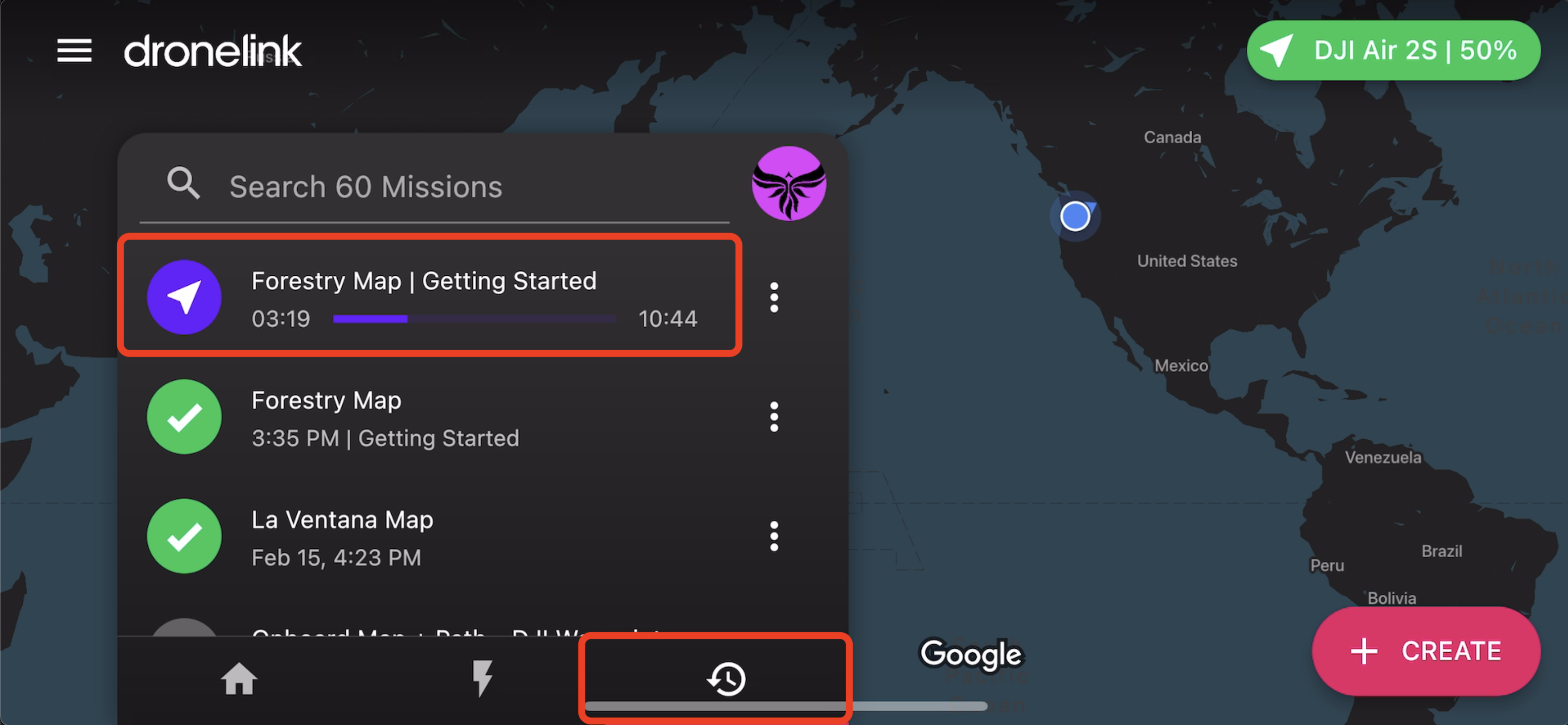This screenshot has width=1568, height=725.
Task: Open three-dot menu for Forestry Map
Action: [774, 417]
